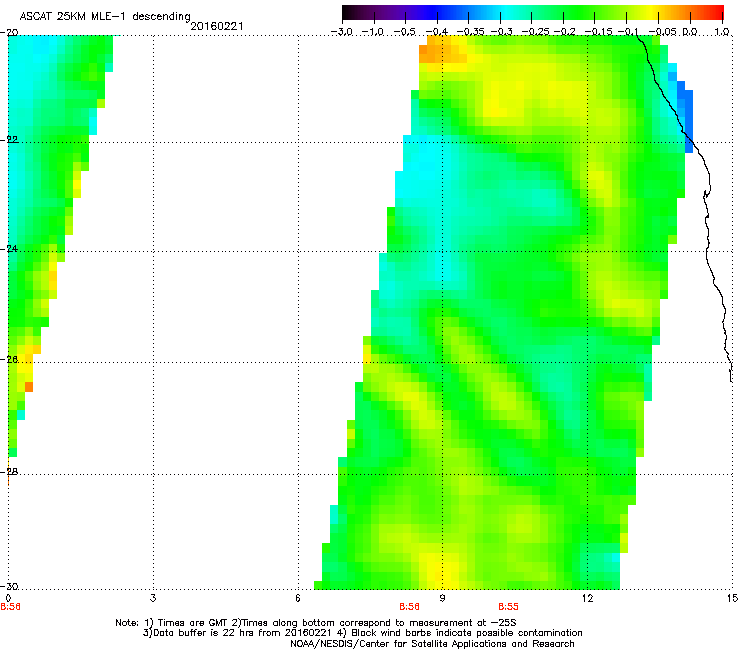The width and height of the screenshot is (740, 650).
Task: Click the '12' longitude axis label
Action: click(x=587, y=598)
